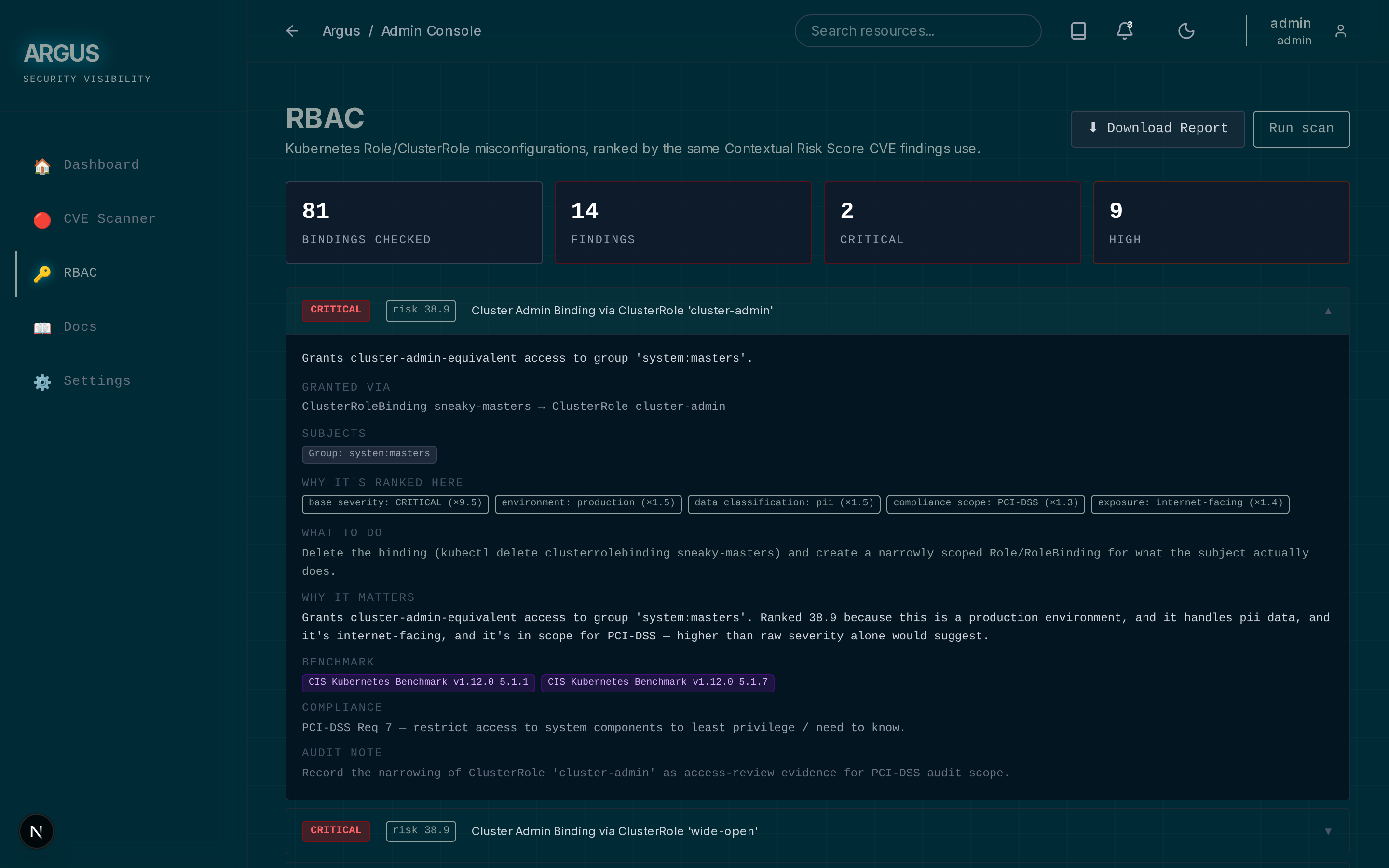Image resolution: width=1389 pixels, height=868 pixels.
Task: Open notifications bell icon
Action: tap(1124, 31)
